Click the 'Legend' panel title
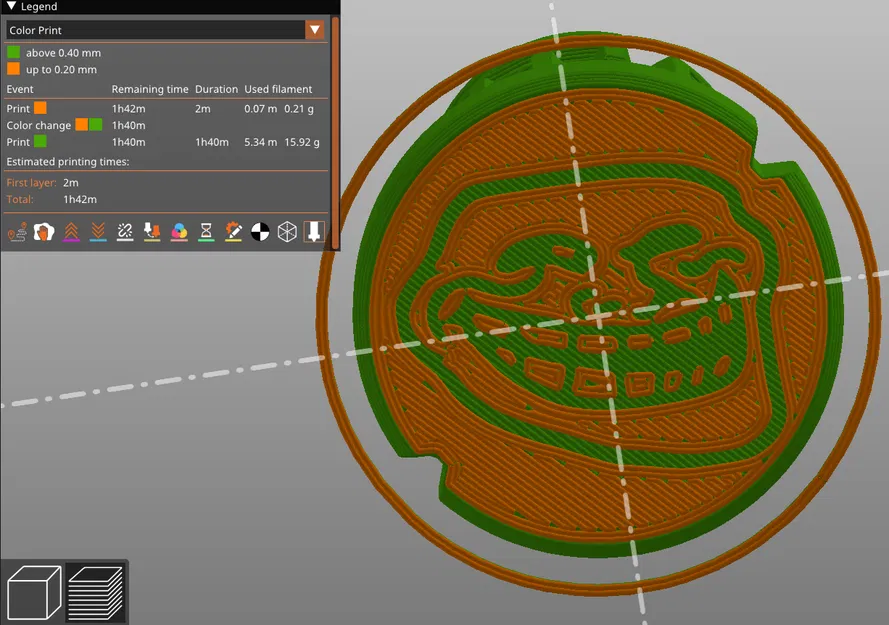 tap(39, 7)
